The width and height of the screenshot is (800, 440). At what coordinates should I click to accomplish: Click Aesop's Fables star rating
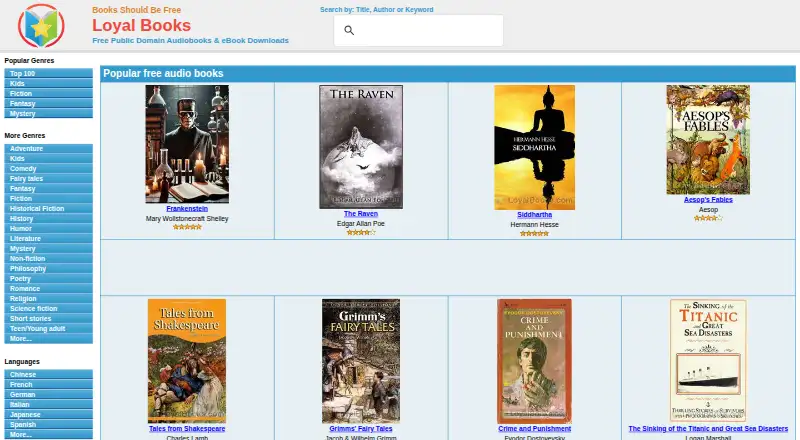click(x=708, y=218)
